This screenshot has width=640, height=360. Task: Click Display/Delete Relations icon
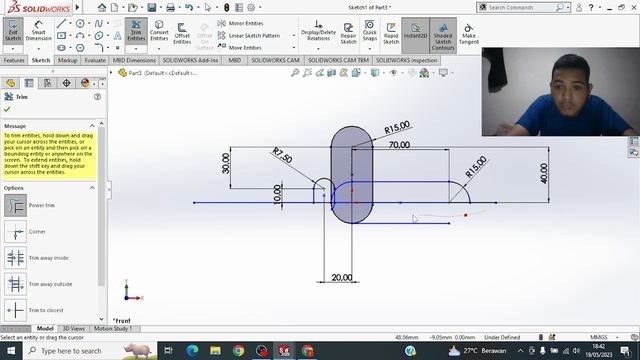(x=318, y=30)
